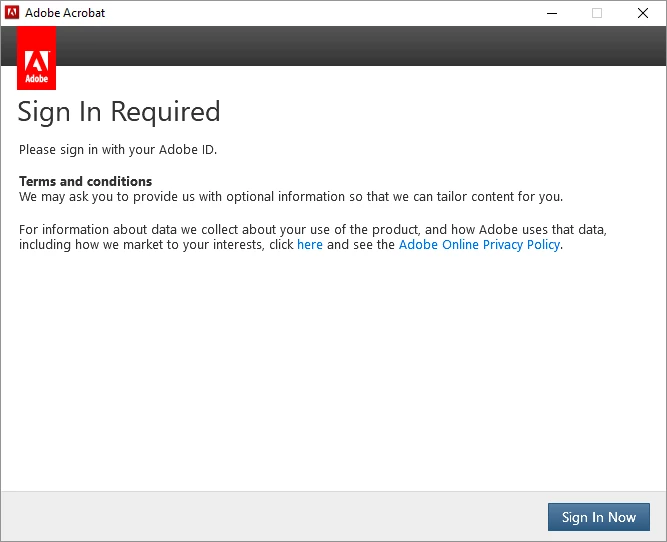Minimize the Adobe Acrobat window
The height and width of the screenshot is (542, 667).
click(552, 13)
